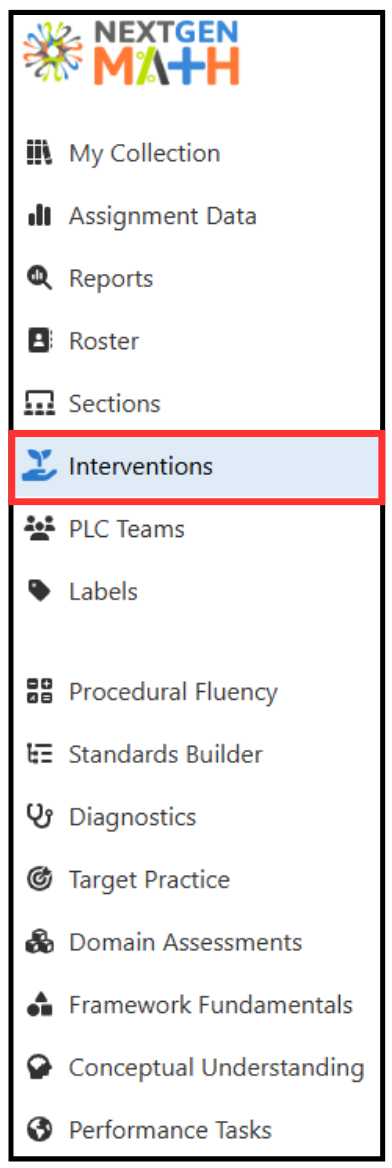Select Assignment Data in the sidebar
This screenshot has height=1168, width=392.
coord(196,216)
